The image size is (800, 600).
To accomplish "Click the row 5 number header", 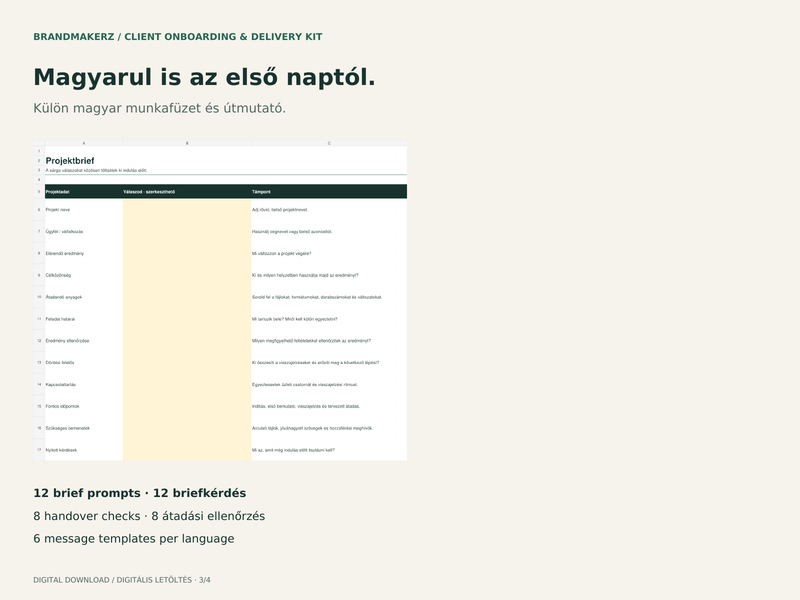I will tap(39, 192).
